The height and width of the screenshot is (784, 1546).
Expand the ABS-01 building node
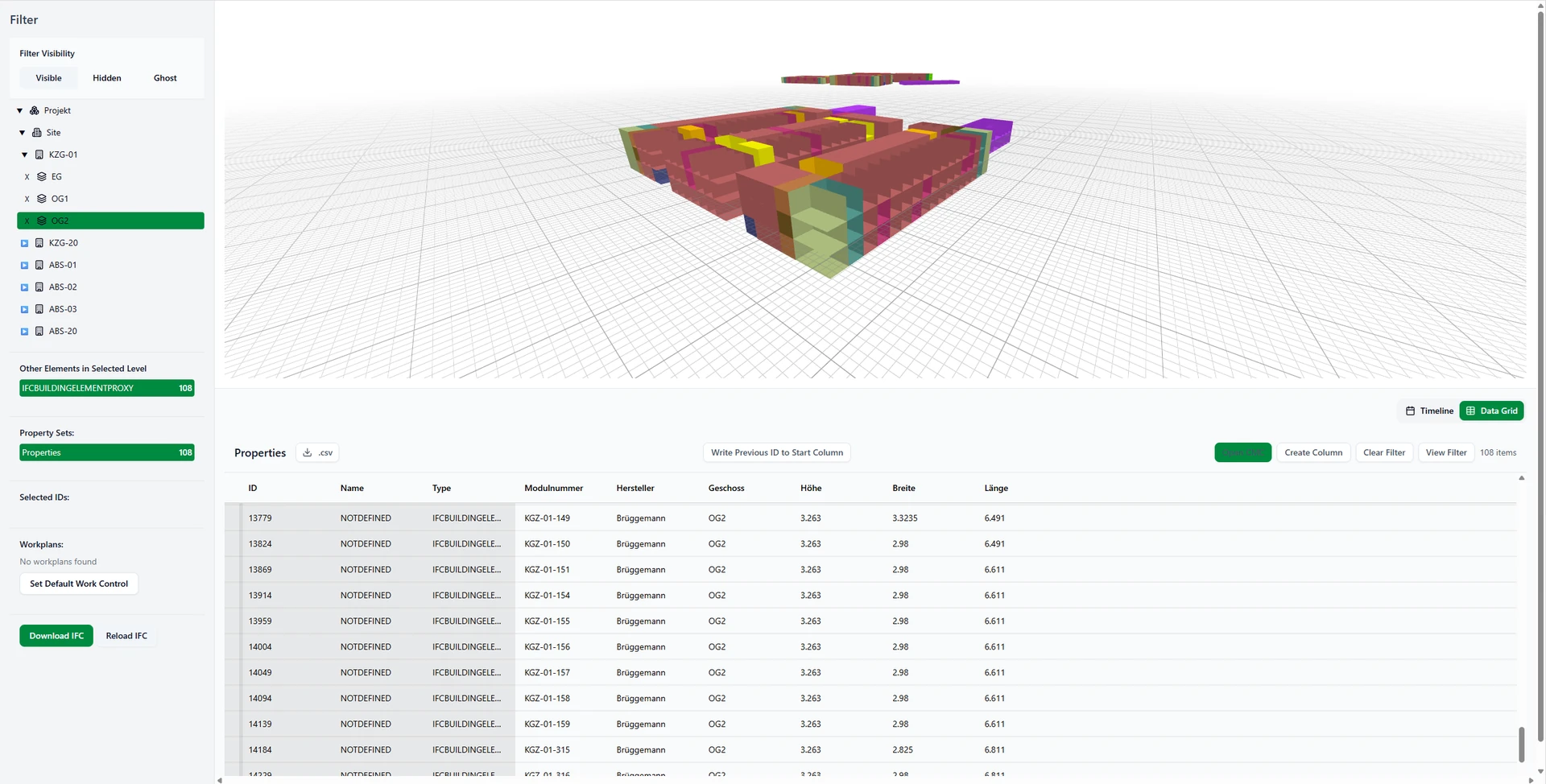(x=24, y=265)
